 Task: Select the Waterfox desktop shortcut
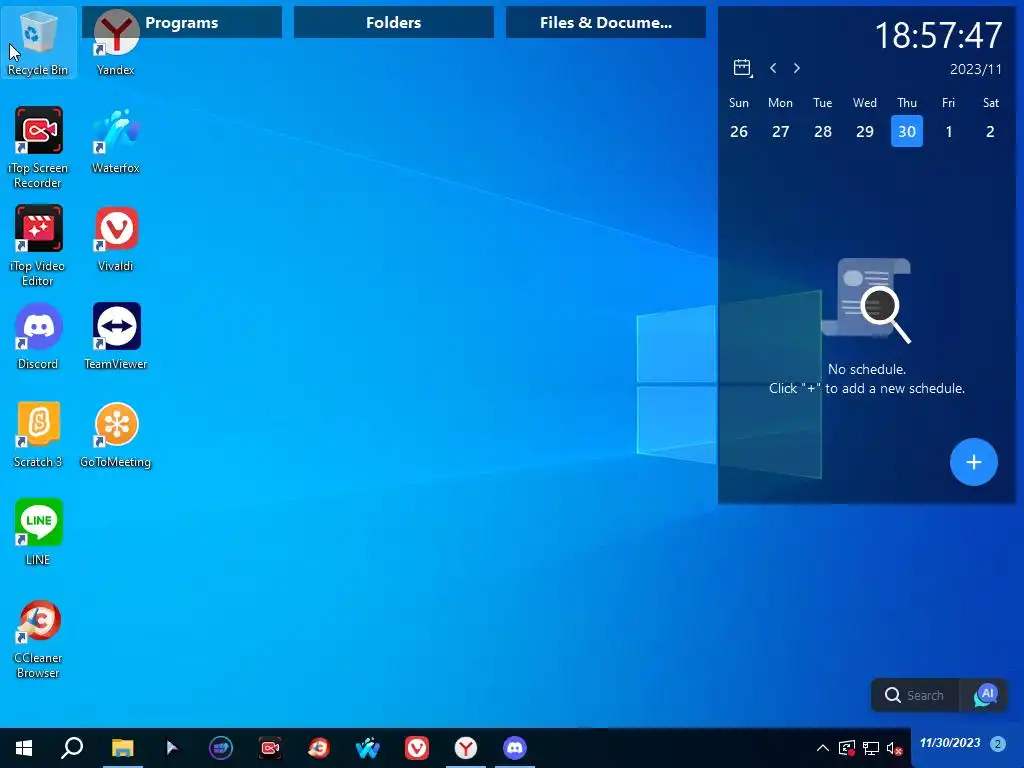pos(116,141)
